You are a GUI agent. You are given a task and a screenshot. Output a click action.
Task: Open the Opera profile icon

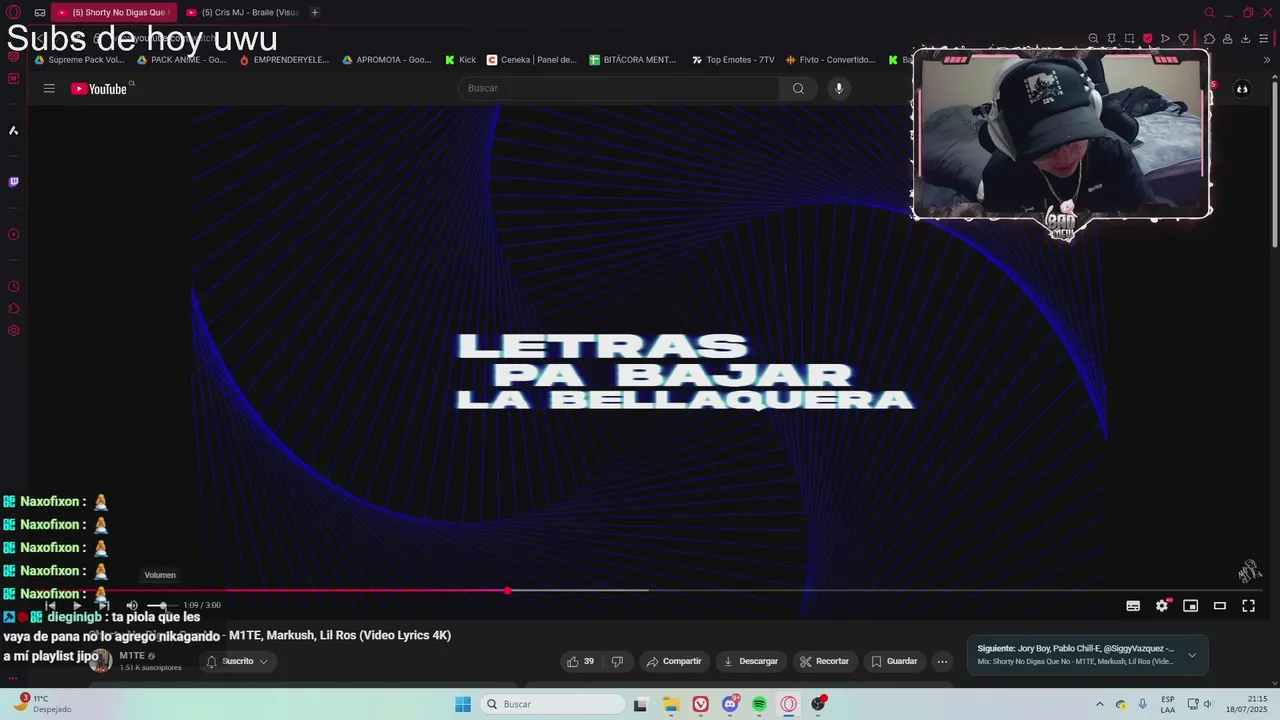point(1227,39)
